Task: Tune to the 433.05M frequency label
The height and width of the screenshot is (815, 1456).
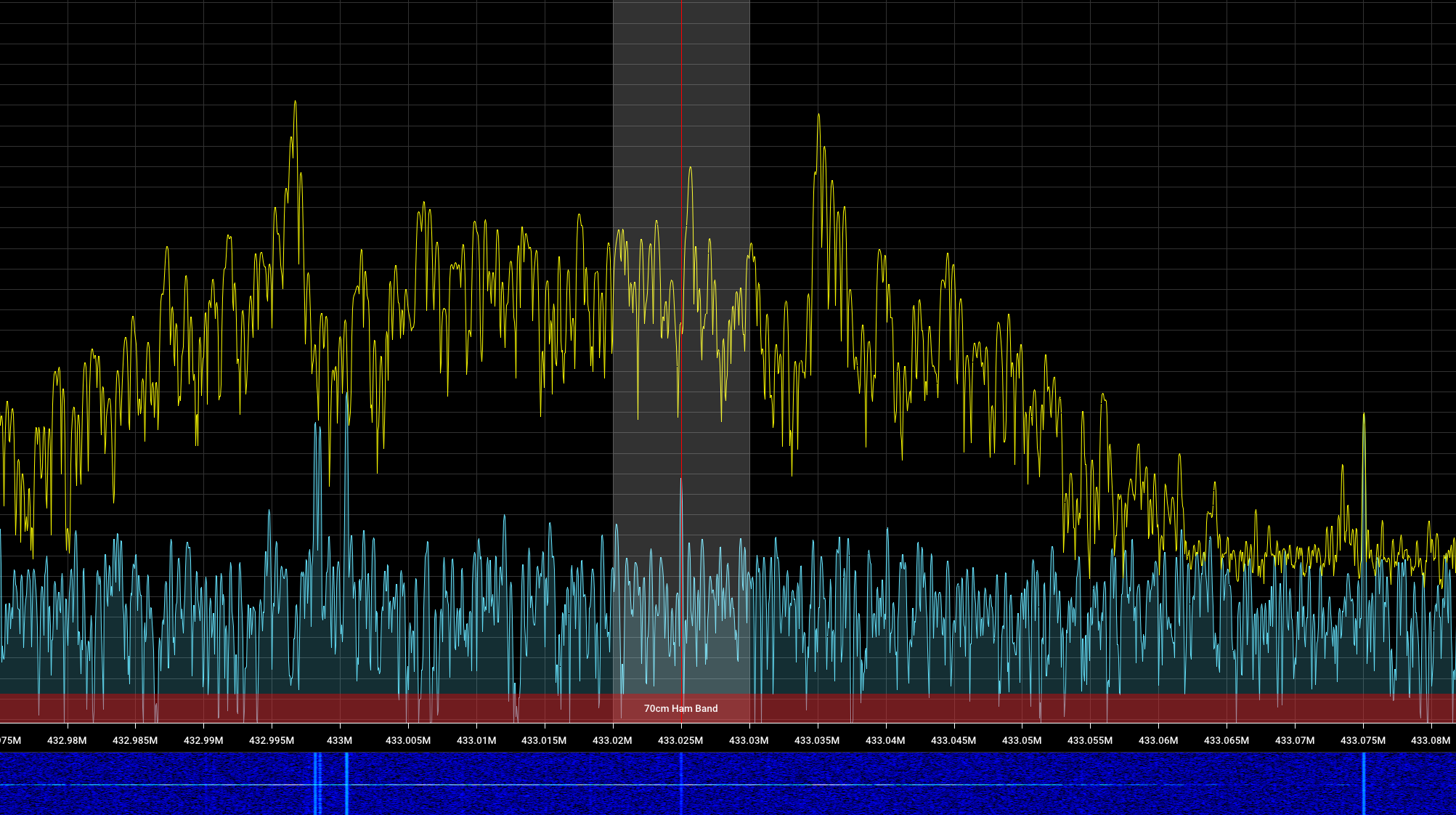Action: [1022, 740]
